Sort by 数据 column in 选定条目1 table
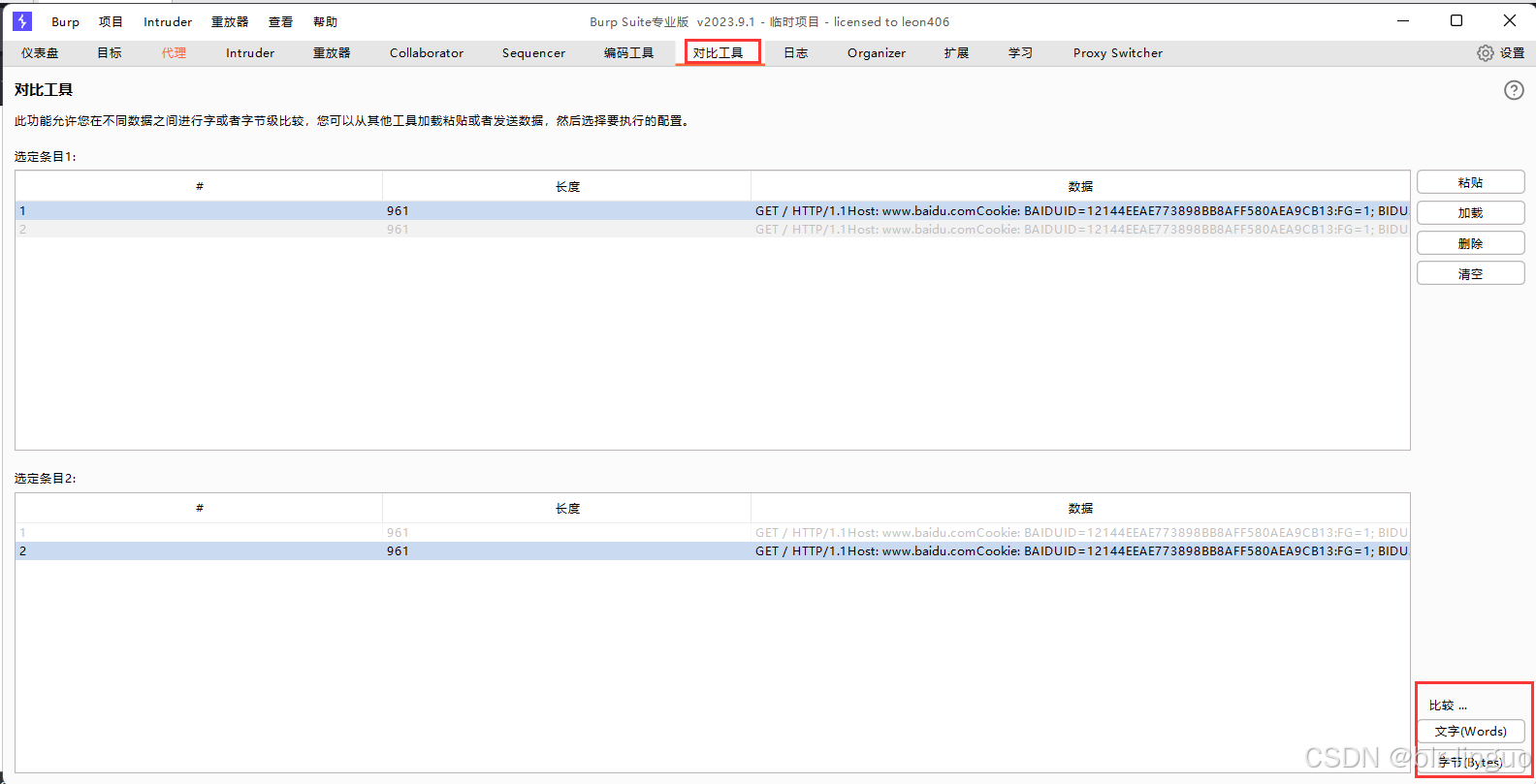 1080,186
